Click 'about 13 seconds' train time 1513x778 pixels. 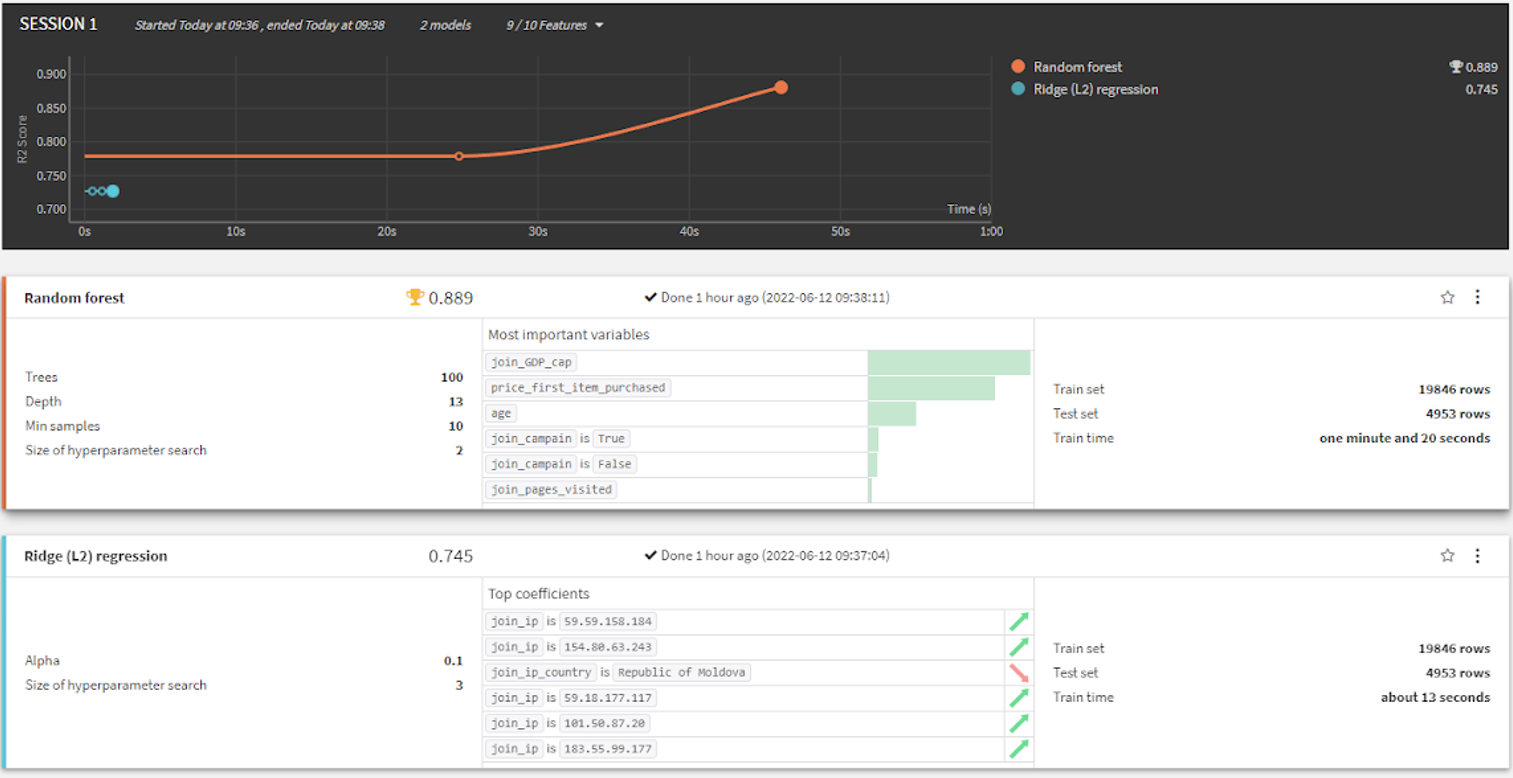tap(1435, 697)
